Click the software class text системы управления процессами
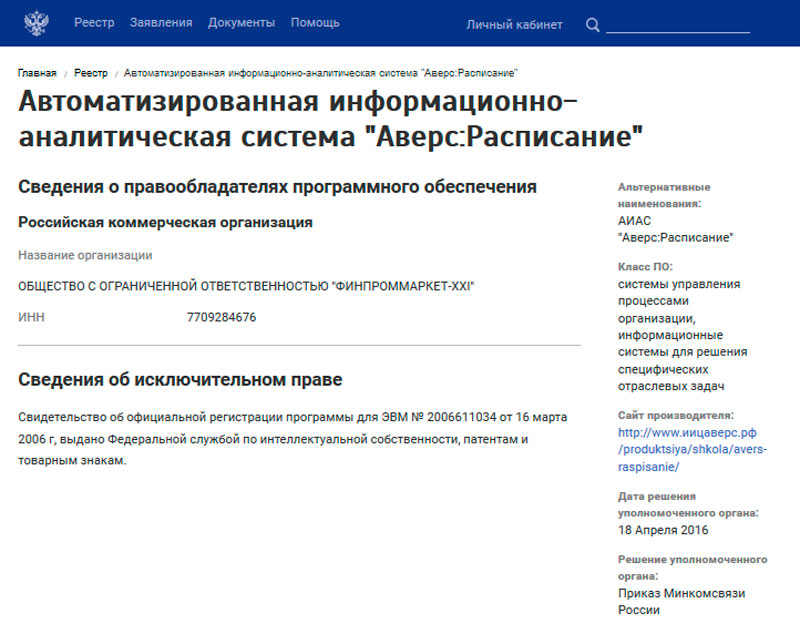 click(x=683, y=335)
